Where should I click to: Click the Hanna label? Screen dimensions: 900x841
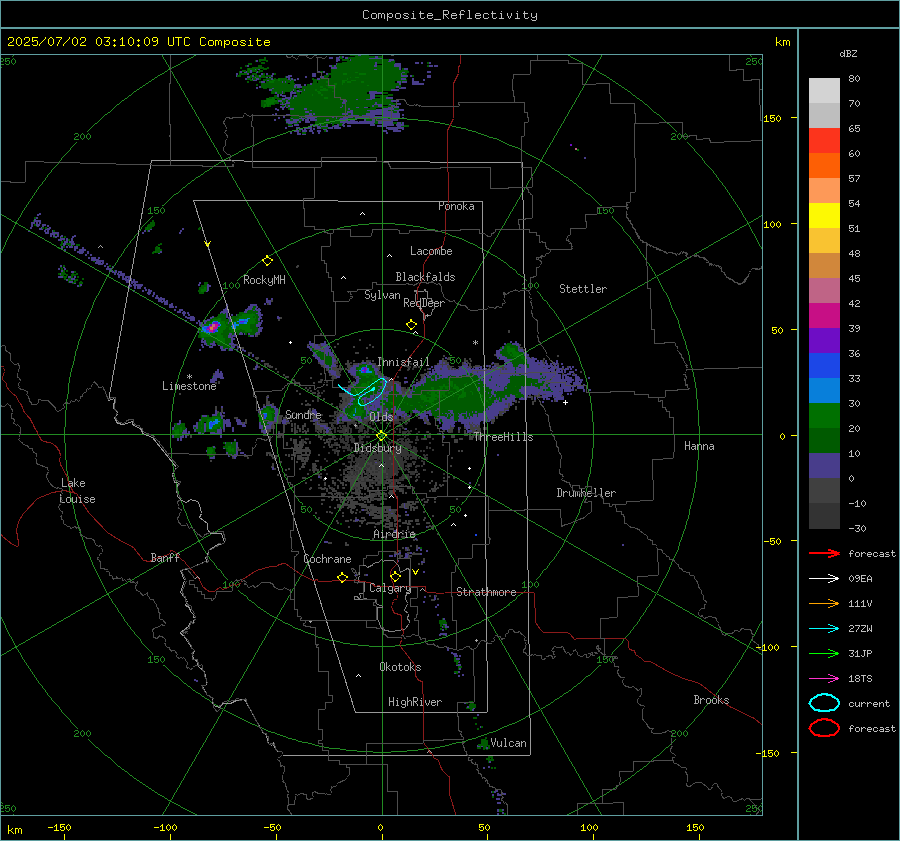[699, 446]
